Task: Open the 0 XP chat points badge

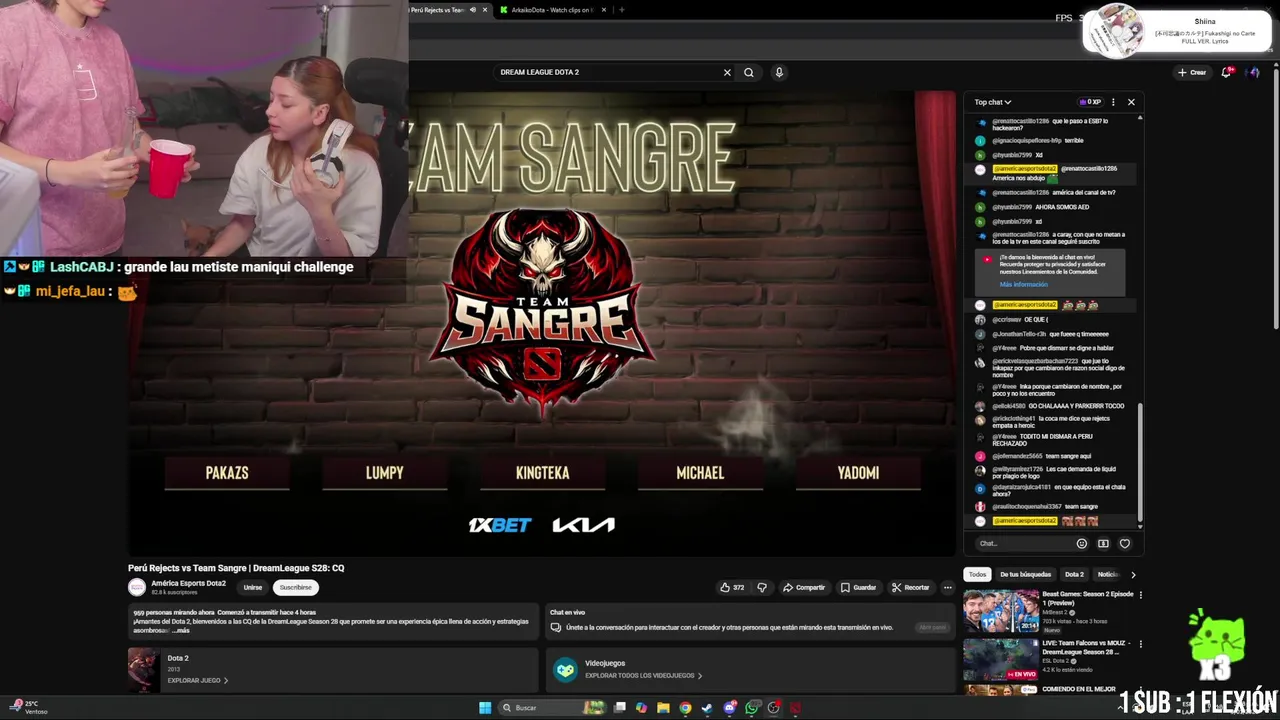Action: coord(1090,102)
